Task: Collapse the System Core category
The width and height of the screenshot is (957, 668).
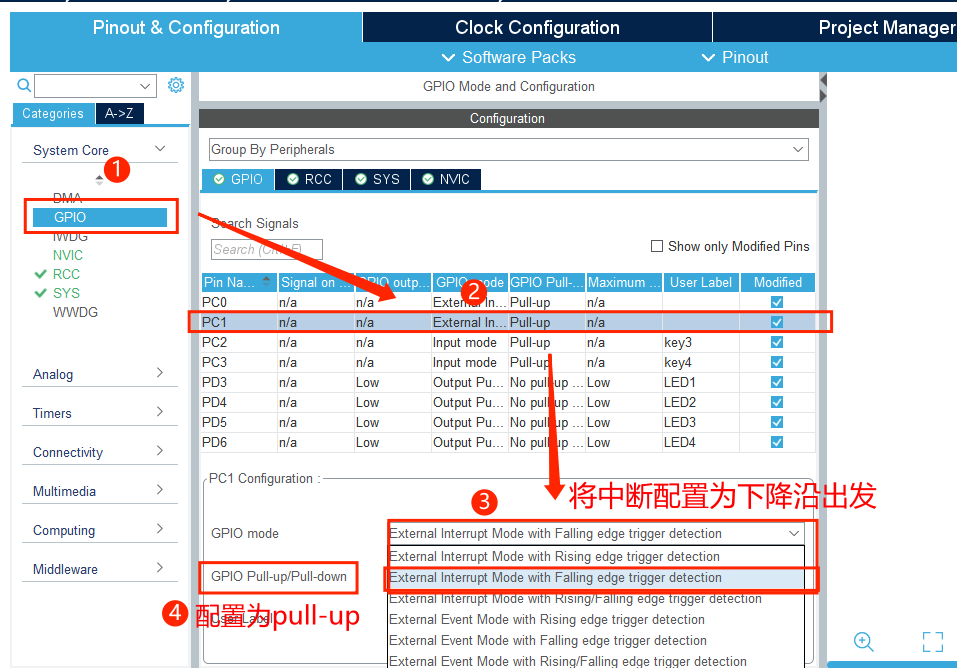Action: point(160,149)
